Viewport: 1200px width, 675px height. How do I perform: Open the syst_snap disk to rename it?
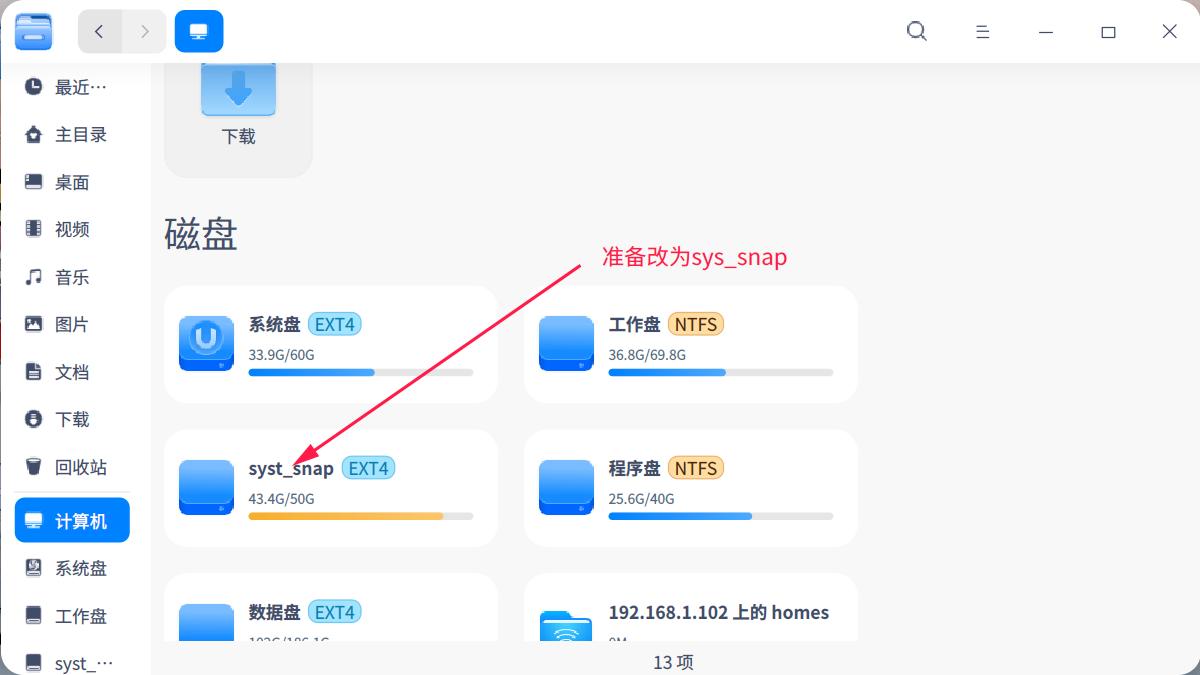(x=330, y=487)
